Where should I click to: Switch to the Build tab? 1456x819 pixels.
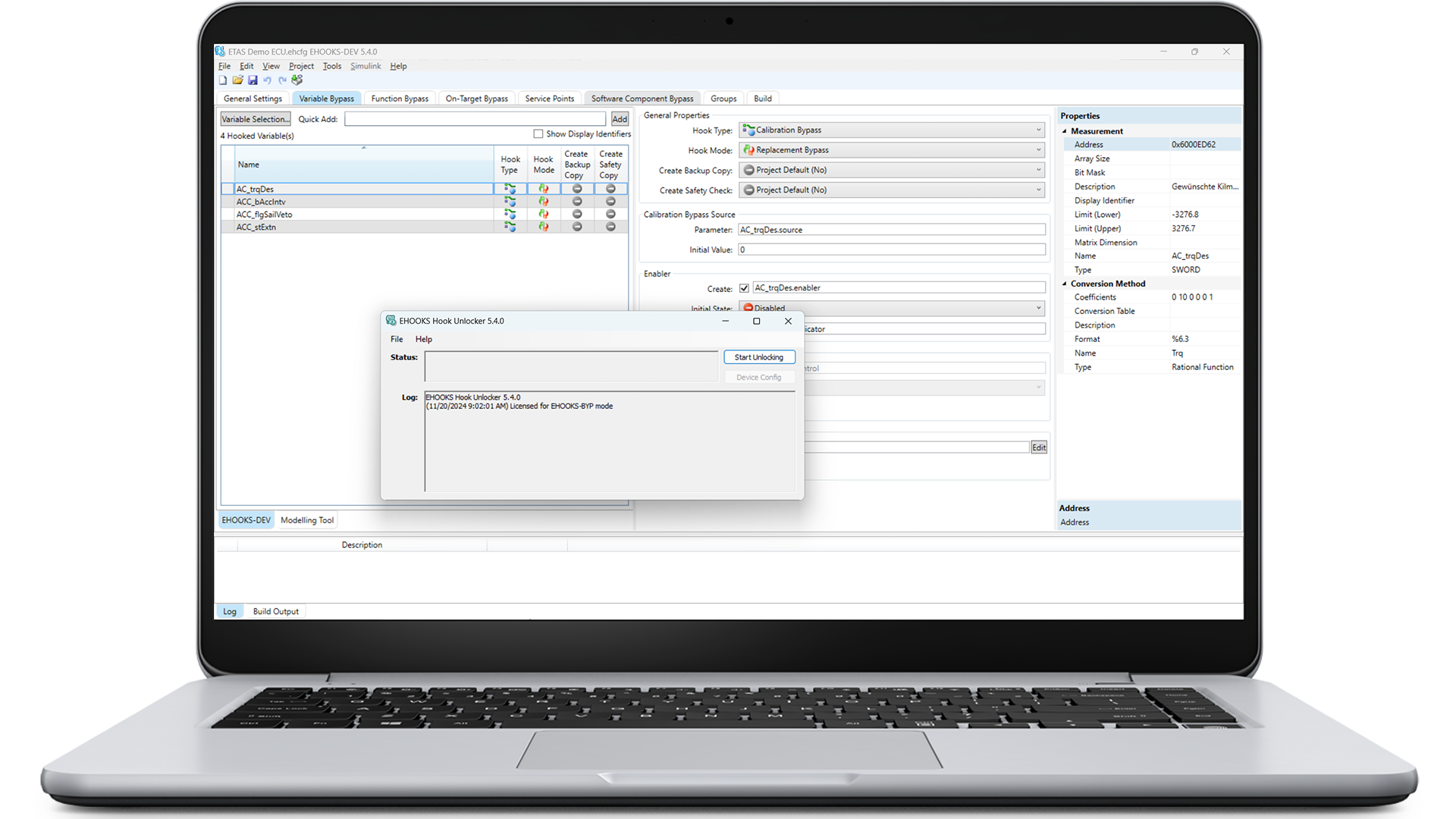click(763, 99)
